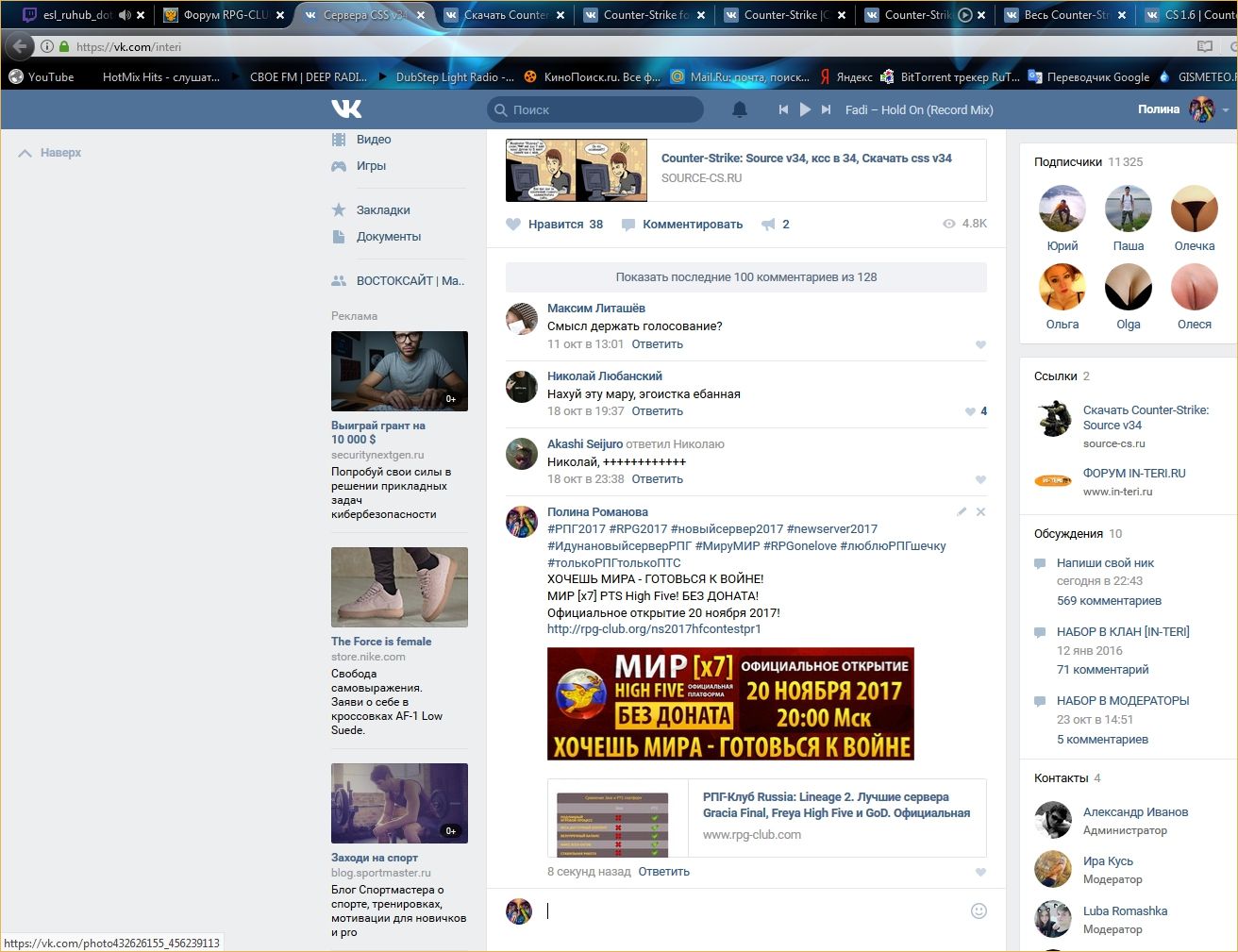Edit Полина Романова's comment pencil icon
The width and height of the screenshot is (1238, 952).
click(962, 511)
